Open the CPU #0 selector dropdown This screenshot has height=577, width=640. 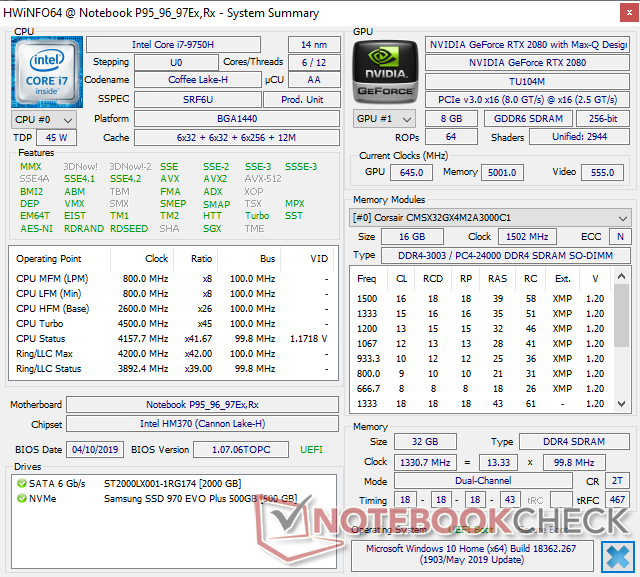(44, 120)
